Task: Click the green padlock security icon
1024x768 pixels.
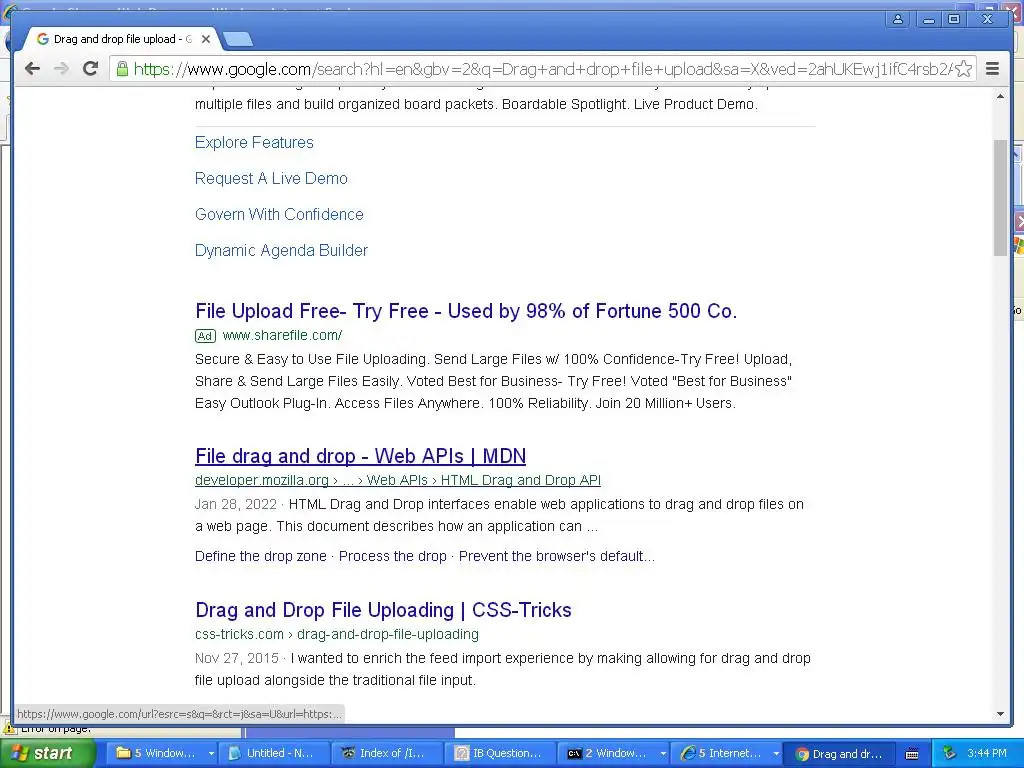Action: tap(121, 69)
